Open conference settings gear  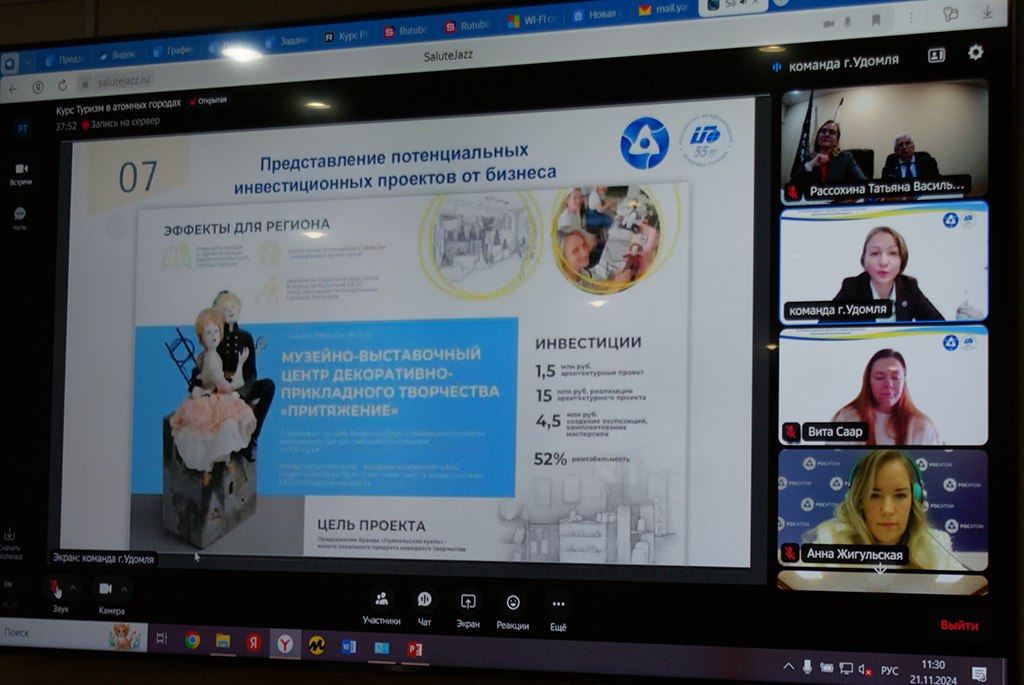coord(975,53)
